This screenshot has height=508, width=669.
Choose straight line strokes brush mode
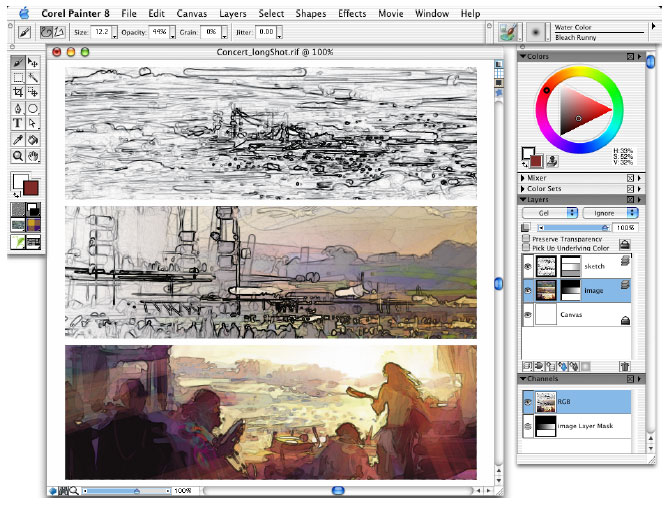[58, 32]
